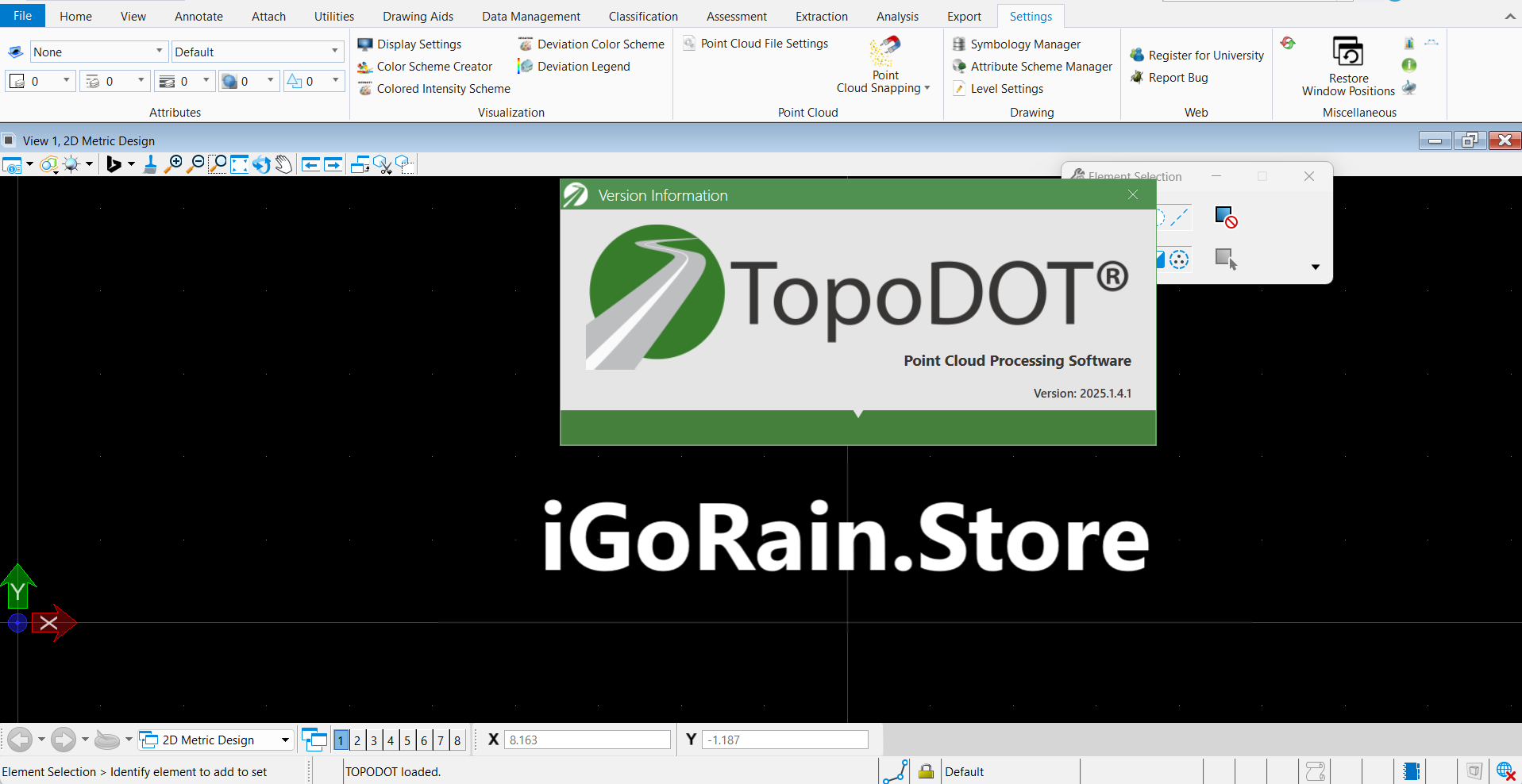This screenshot has width=1522, height=784.
Task: Select the Rotate View tool
Action: click(261, 164)
